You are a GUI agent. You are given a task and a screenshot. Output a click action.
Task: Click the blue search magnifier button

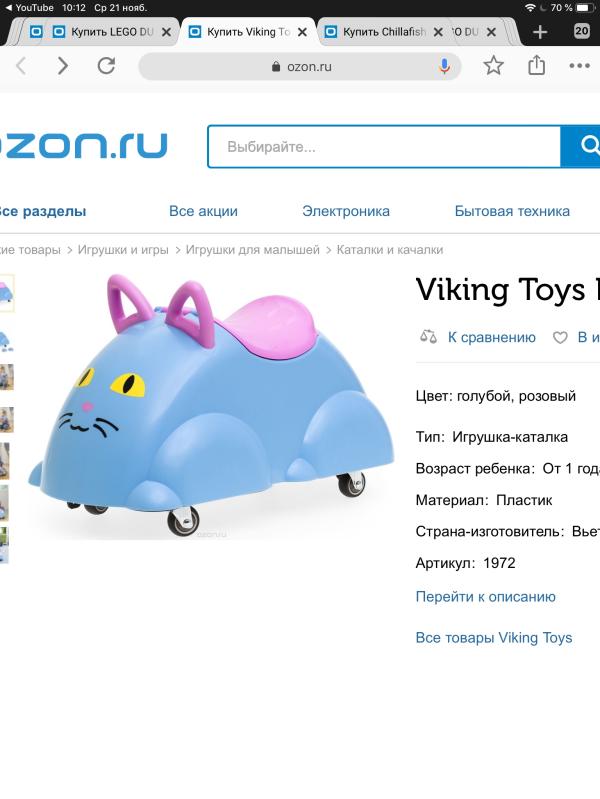pyautogui.click(x=582, y=146)
